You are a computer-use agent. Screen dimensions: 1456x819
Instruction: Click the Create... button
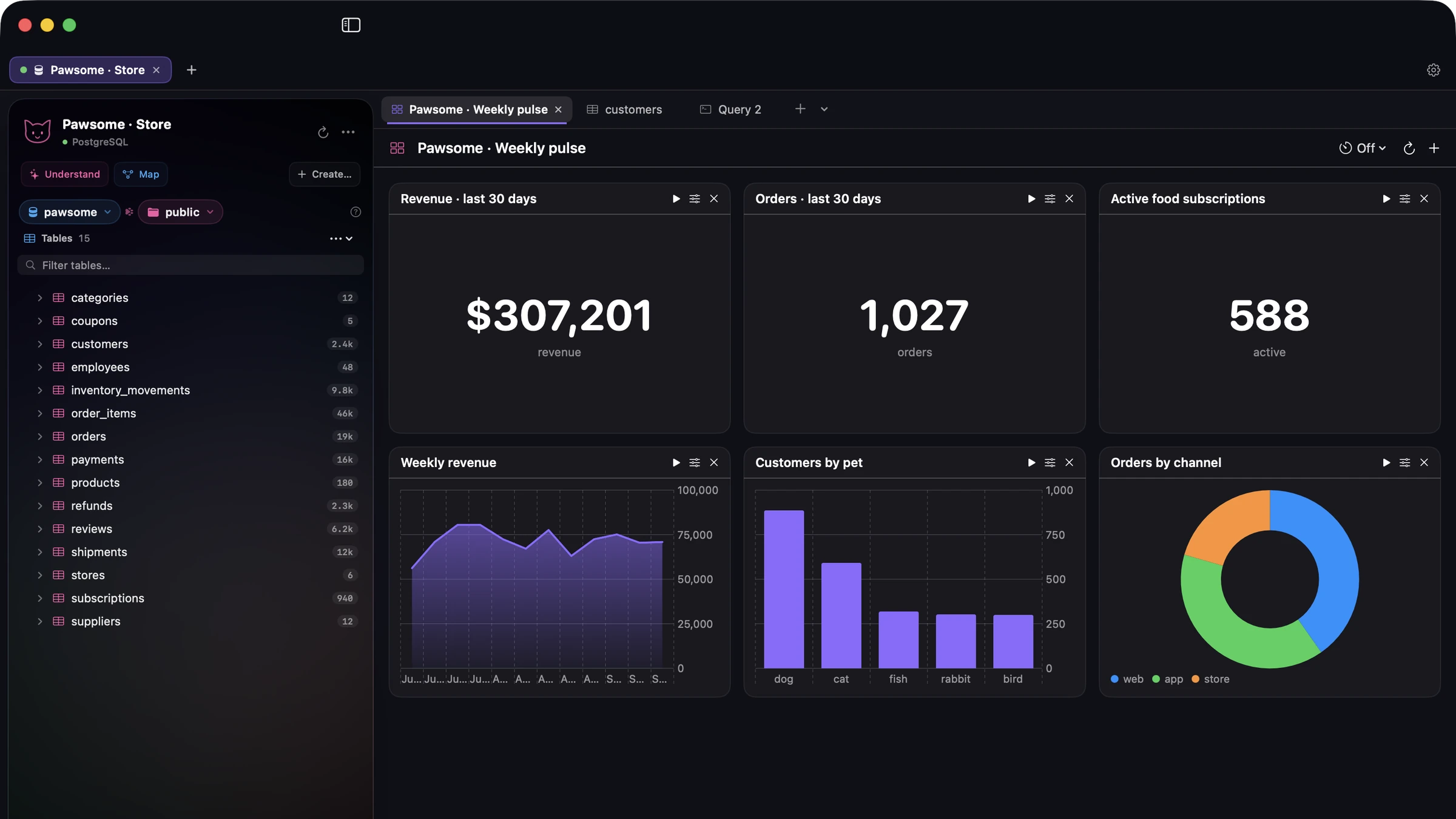(325, 174)
